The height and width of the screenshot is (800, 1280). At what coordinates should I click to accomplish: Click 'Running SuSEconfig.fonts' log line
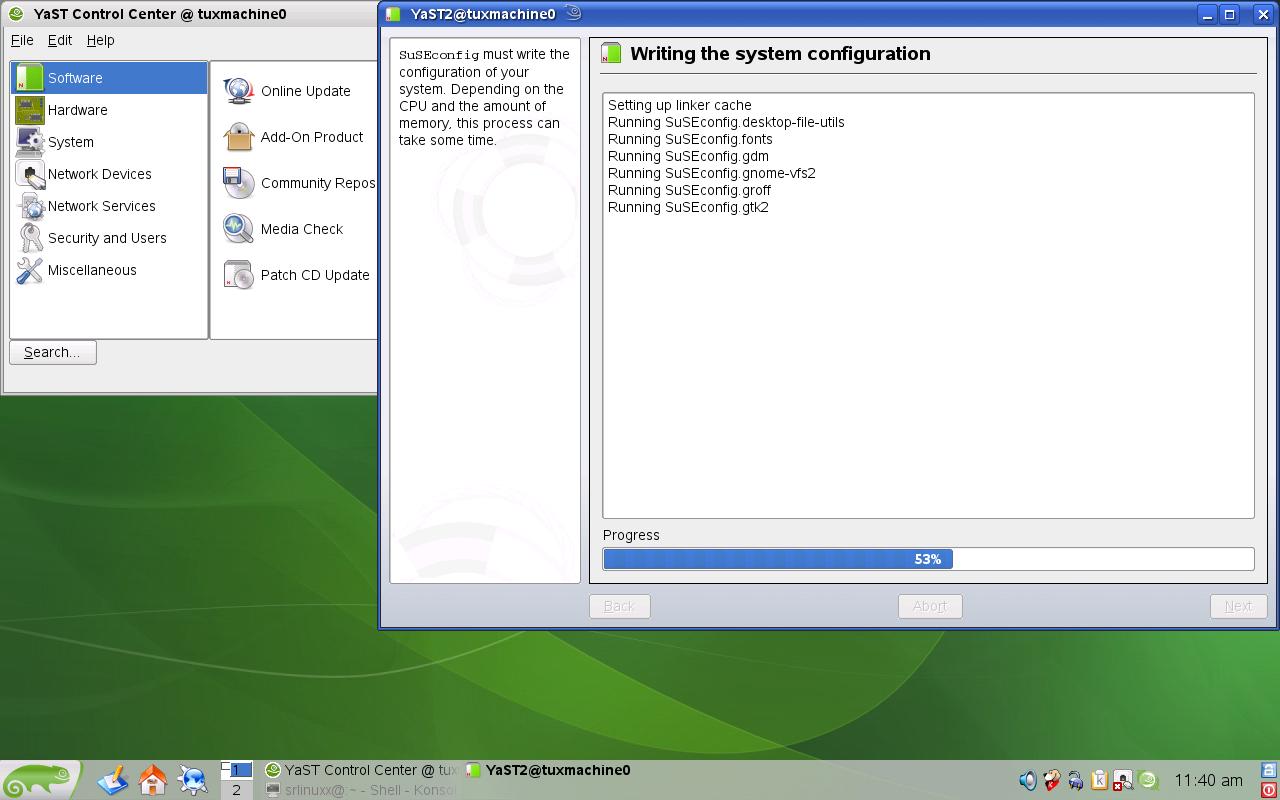pyautogui.click(x=690, y=139)
